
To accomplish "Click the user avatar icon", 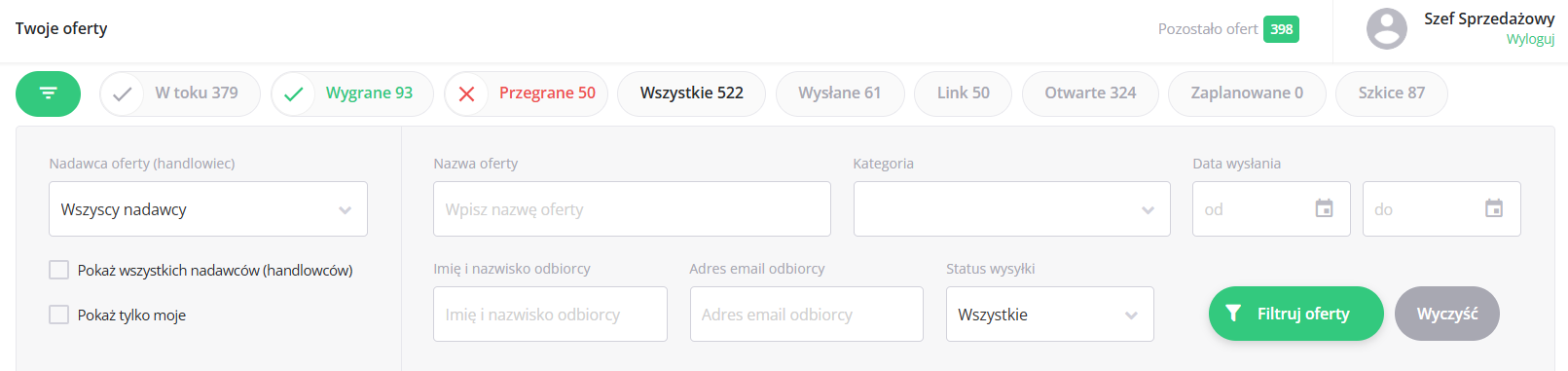I will (1386, 29).
